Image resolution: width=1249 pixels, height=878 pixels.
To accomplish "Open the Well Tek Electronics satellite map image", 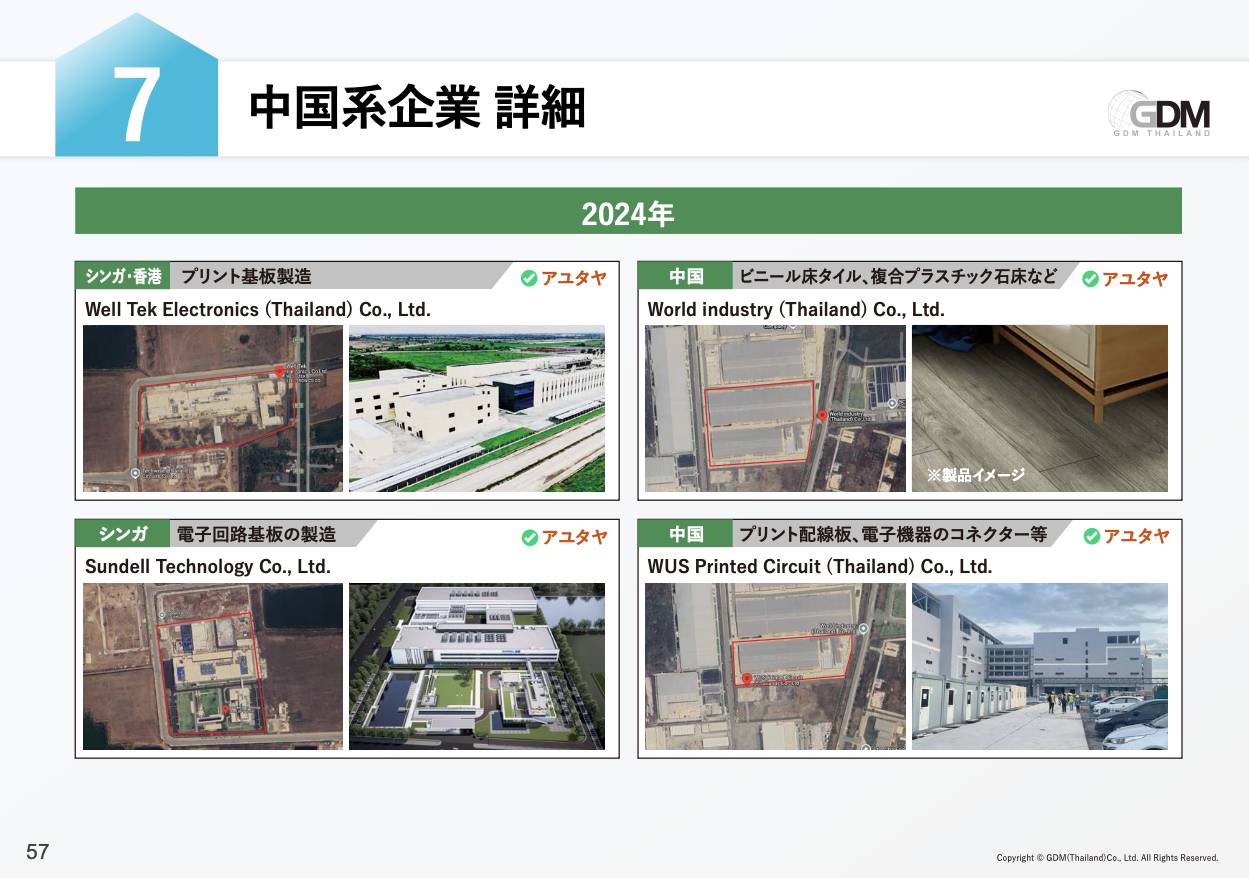I will click(x=213, y=408).
